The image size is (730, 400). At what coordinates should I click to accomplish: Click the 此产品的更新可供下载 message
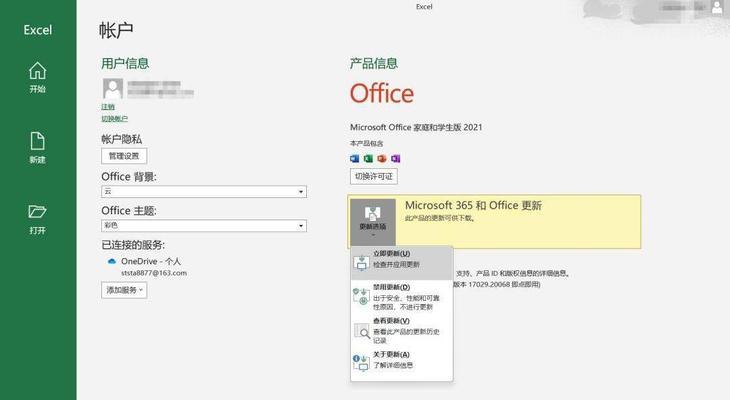[x=439, y=218]
